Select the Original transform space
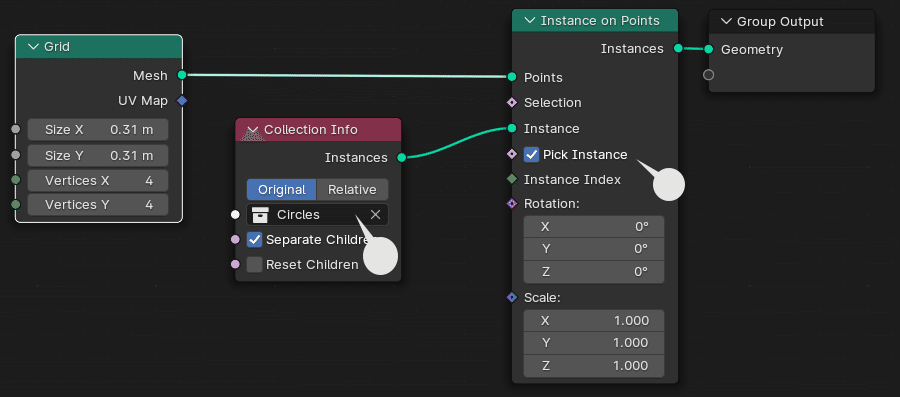Screen dimensions: 900x397 pyautogui.click(x=281, y=189)
